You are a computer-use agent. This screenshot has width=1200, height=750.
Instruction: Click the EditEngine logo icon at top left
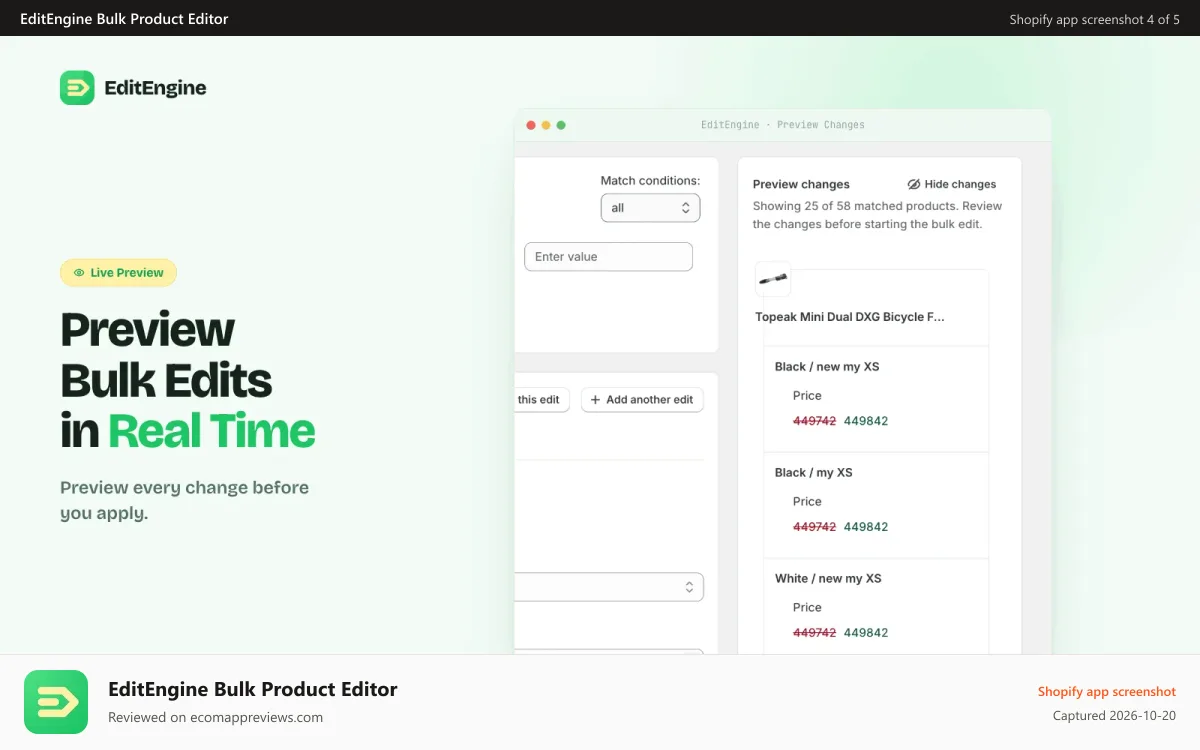pyautogui.click(x=77, y=88)
